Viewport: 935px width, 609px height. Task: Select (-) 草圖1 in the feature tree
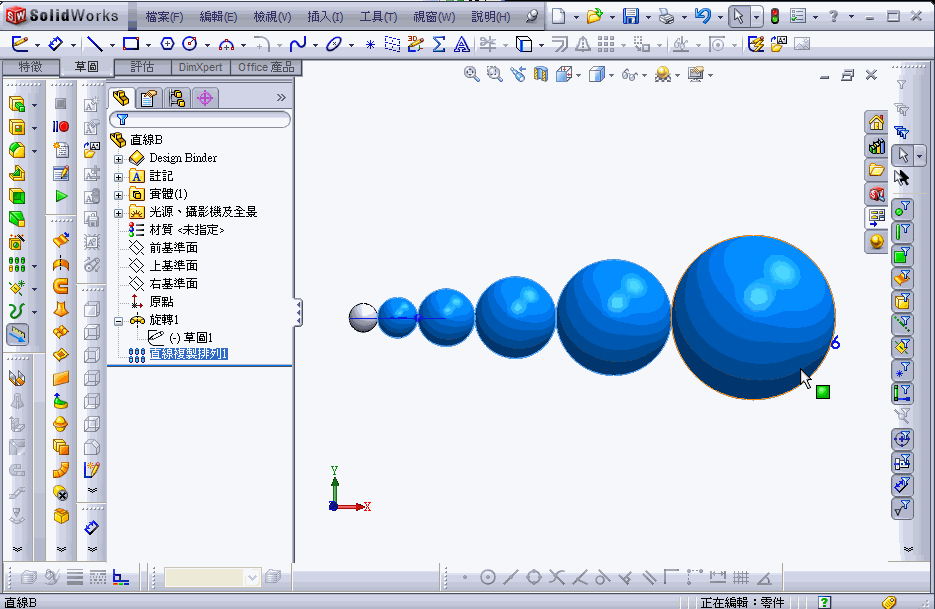(191, 338)
